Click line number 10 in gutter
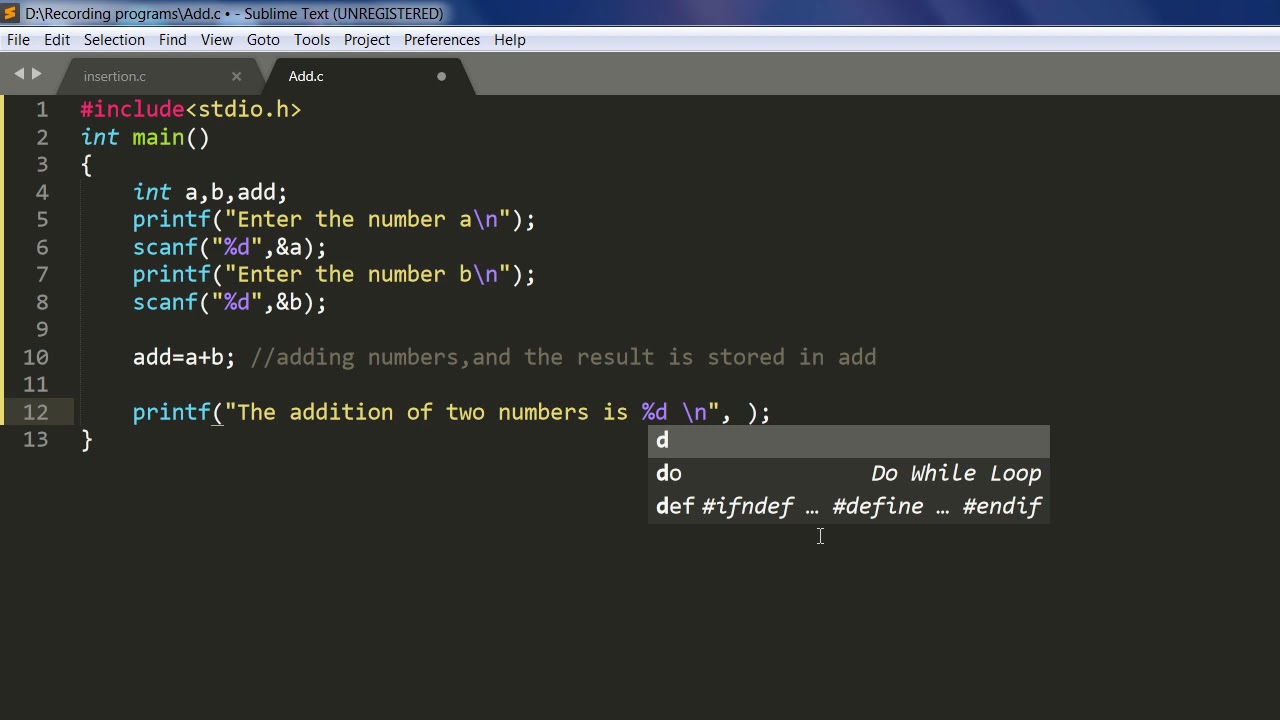Image resolution: width=1280 pixels, height=720 pixels. 35,357
